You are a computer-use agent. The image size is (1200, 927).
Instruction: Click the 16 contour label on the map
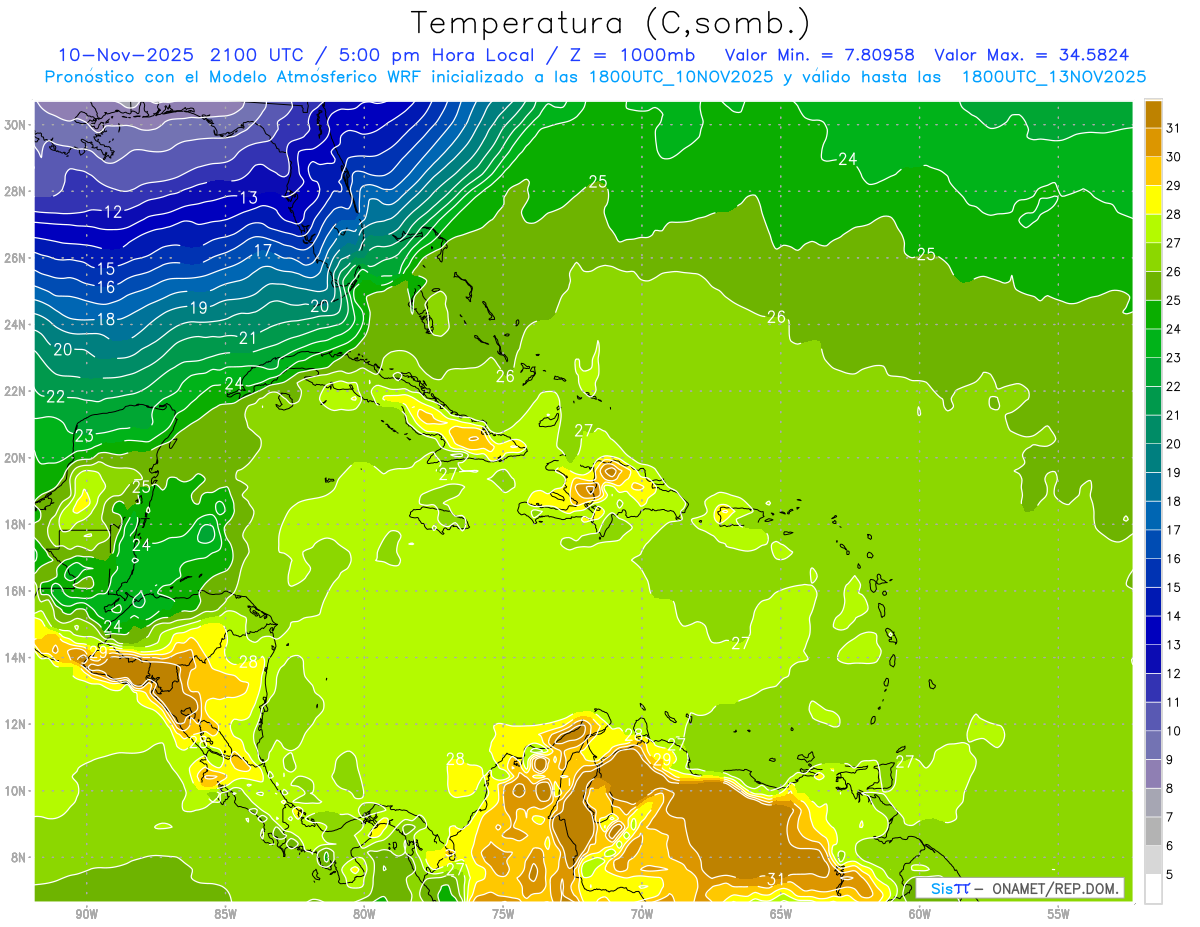pos(106,288)
